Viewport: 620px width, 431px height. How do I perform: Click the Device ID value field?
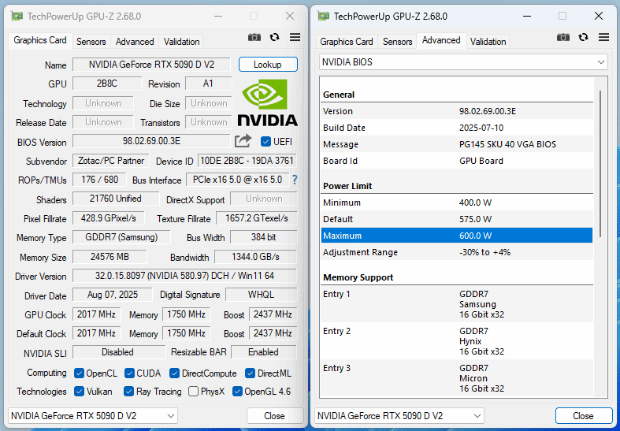(247, 161)
